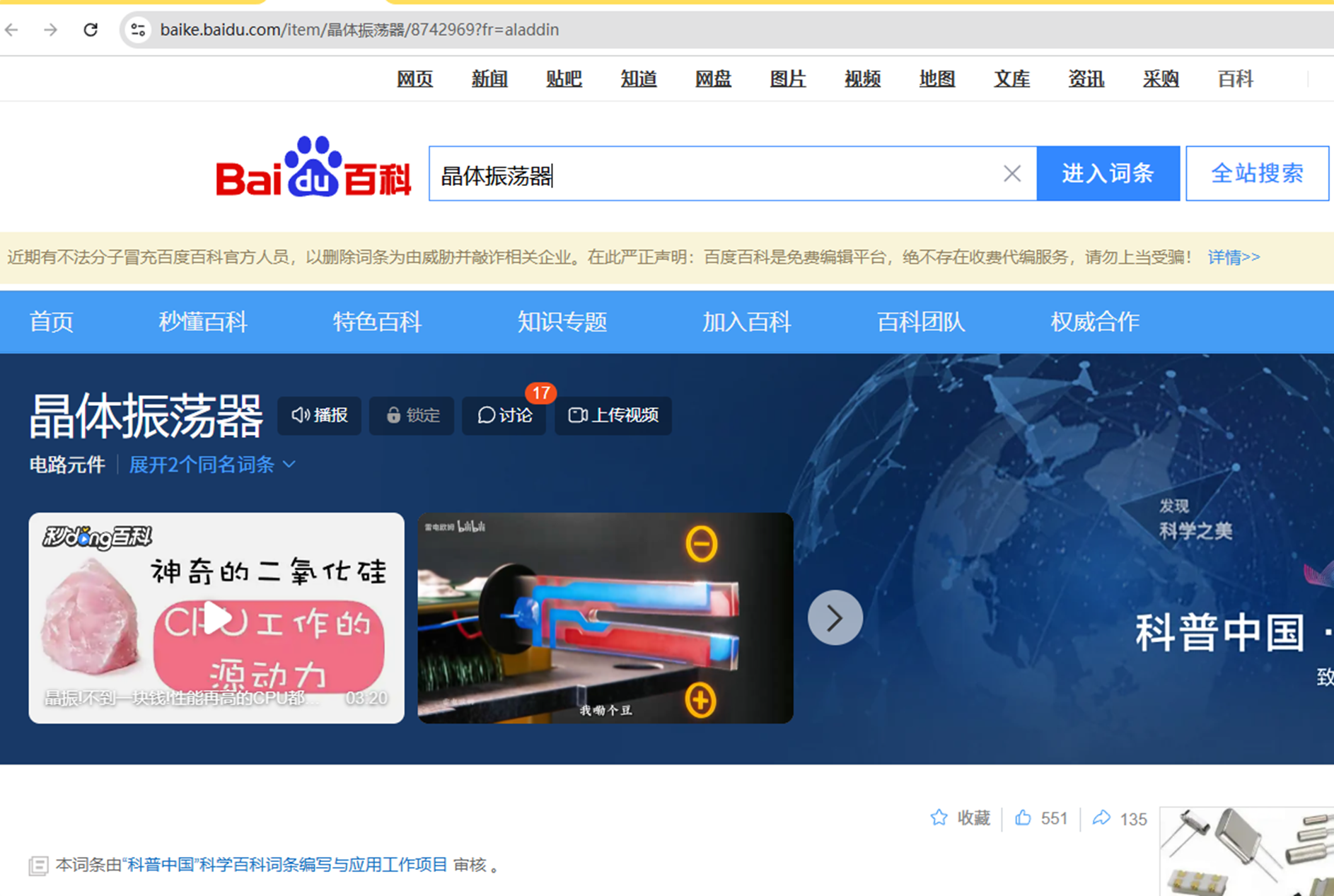The width and height of the screenshot is (1334, 896).
Task: Open the bilibili crystal oscillator video thumbnail
Action: 605,617
